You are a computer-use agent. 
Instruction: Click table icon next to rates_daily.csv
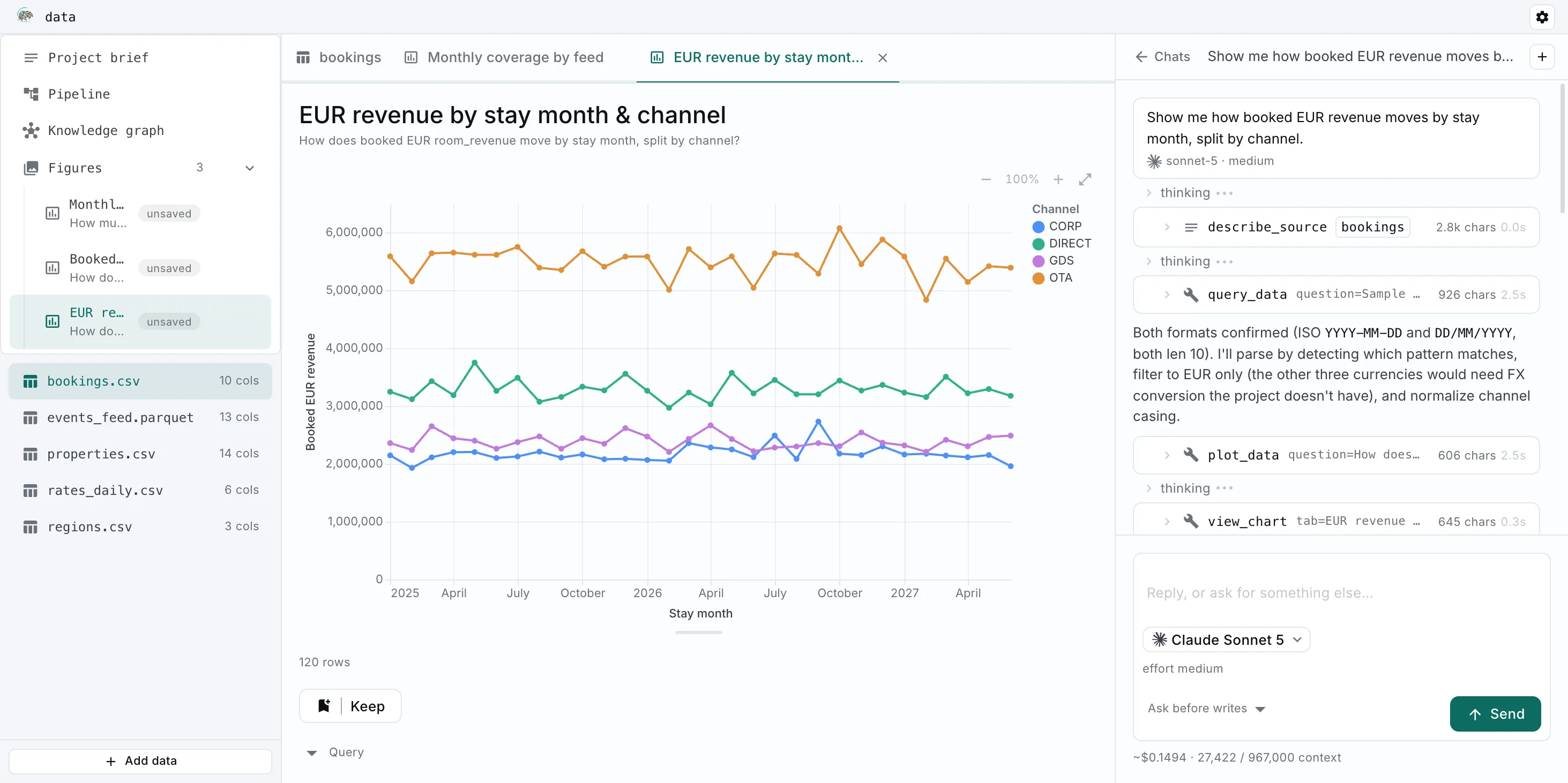point(31,491)
